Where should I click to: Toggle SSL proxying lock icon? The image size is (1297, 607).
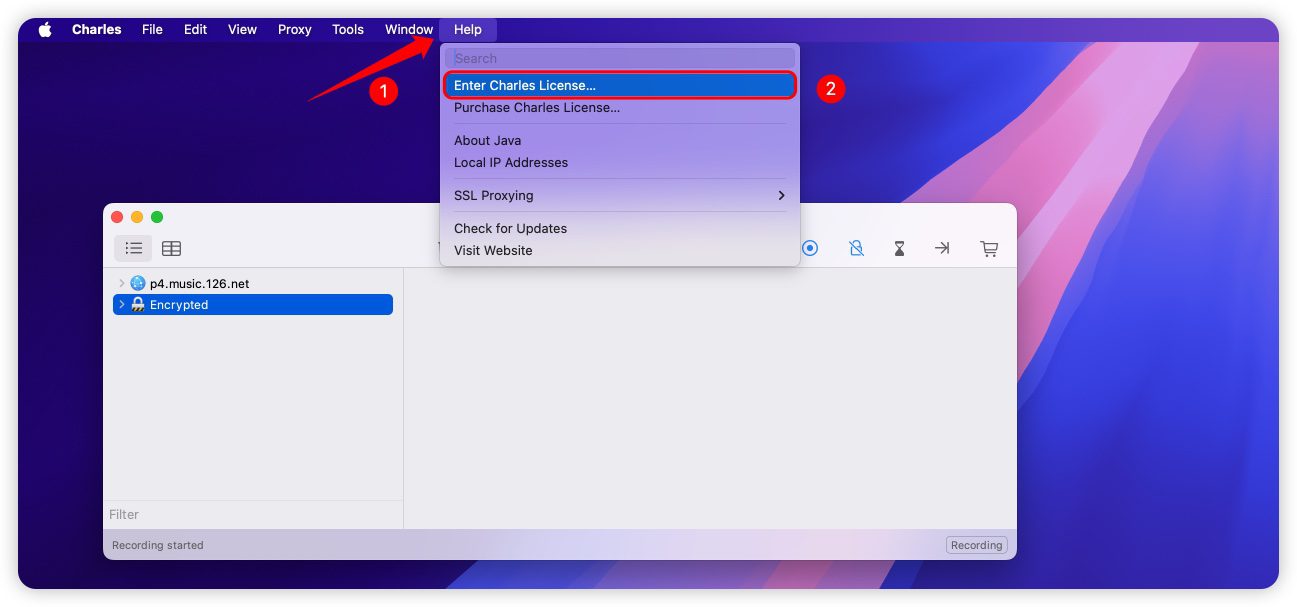tap(856, 248)
